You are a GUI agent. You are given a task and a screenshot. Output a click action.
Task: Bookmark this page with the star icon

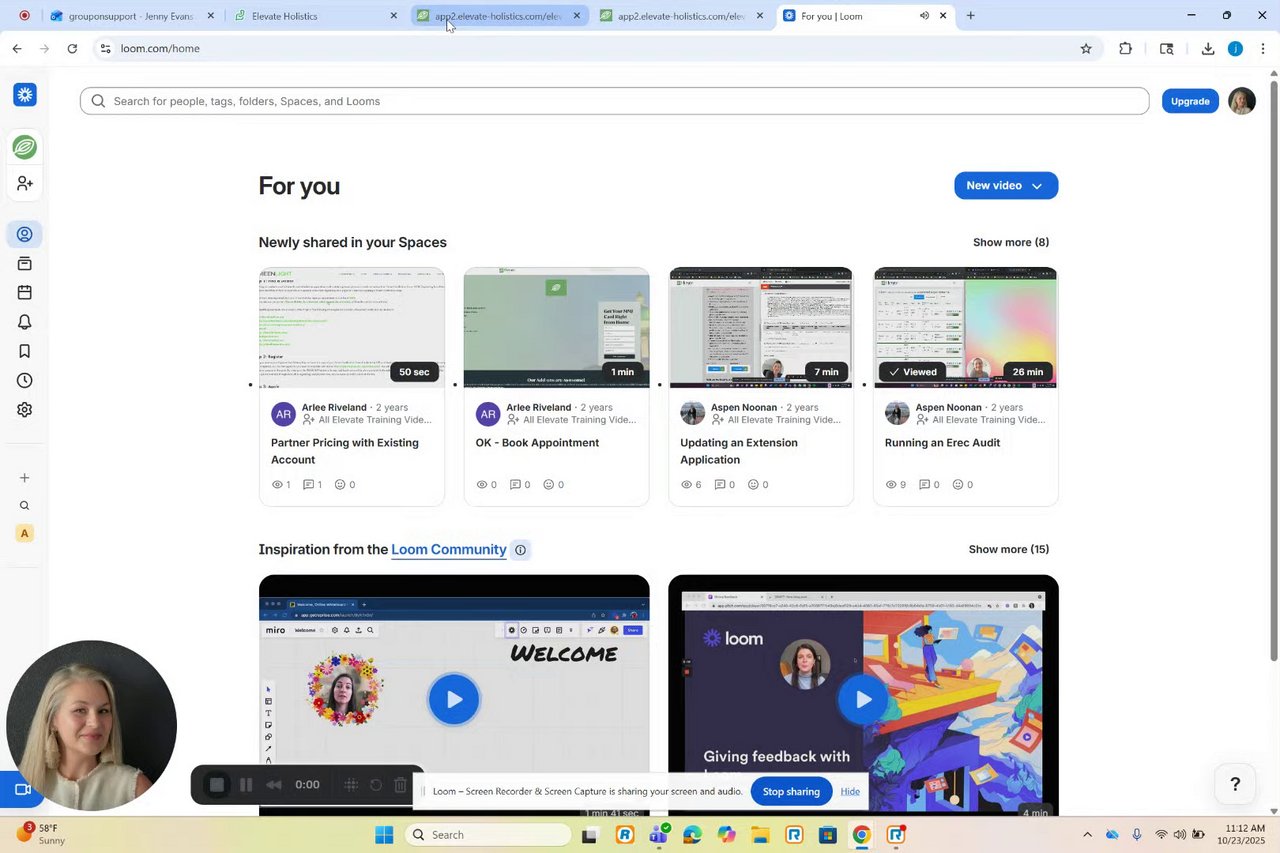1086,48
